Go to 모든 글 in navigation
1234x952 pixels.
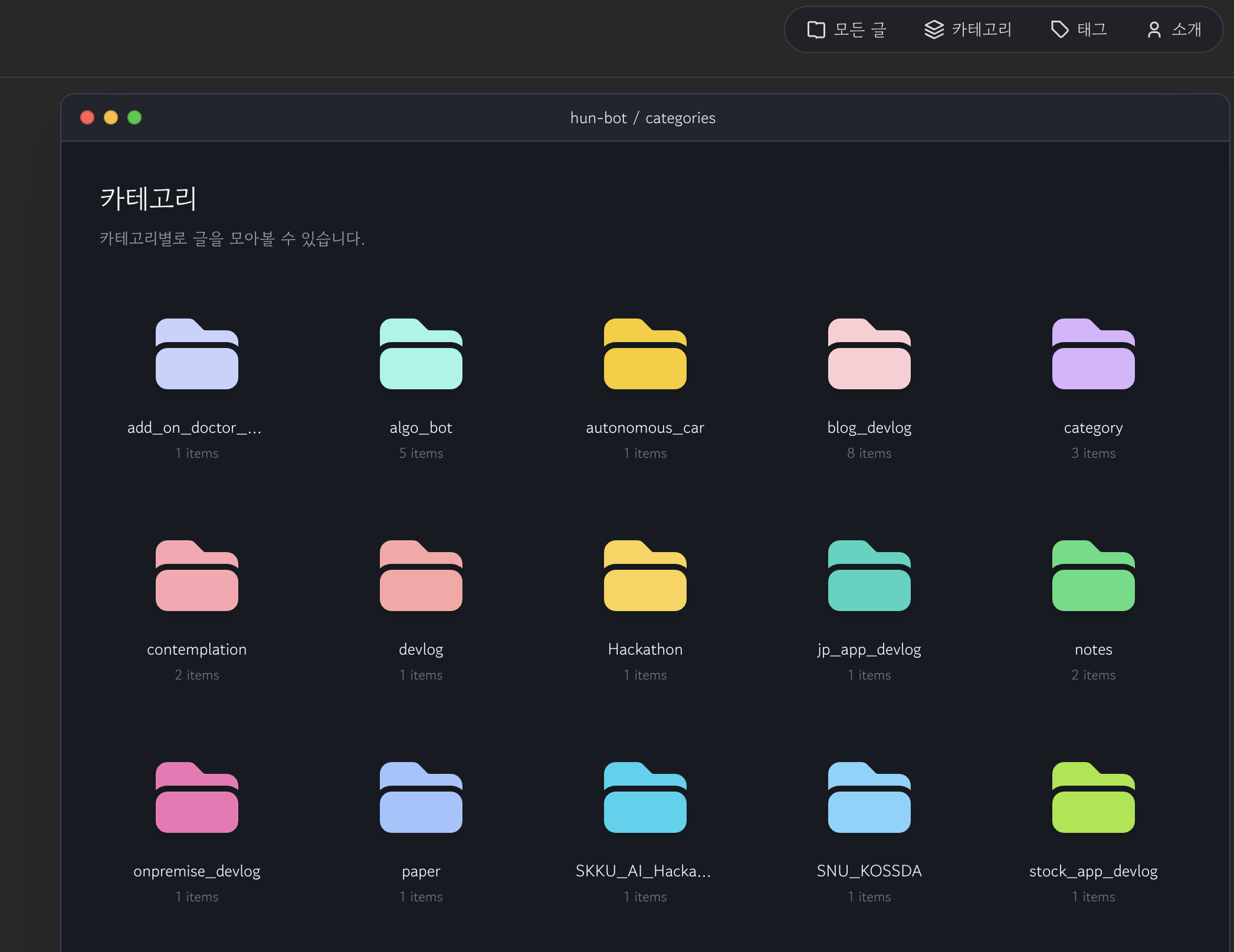(x=847, y=29)
